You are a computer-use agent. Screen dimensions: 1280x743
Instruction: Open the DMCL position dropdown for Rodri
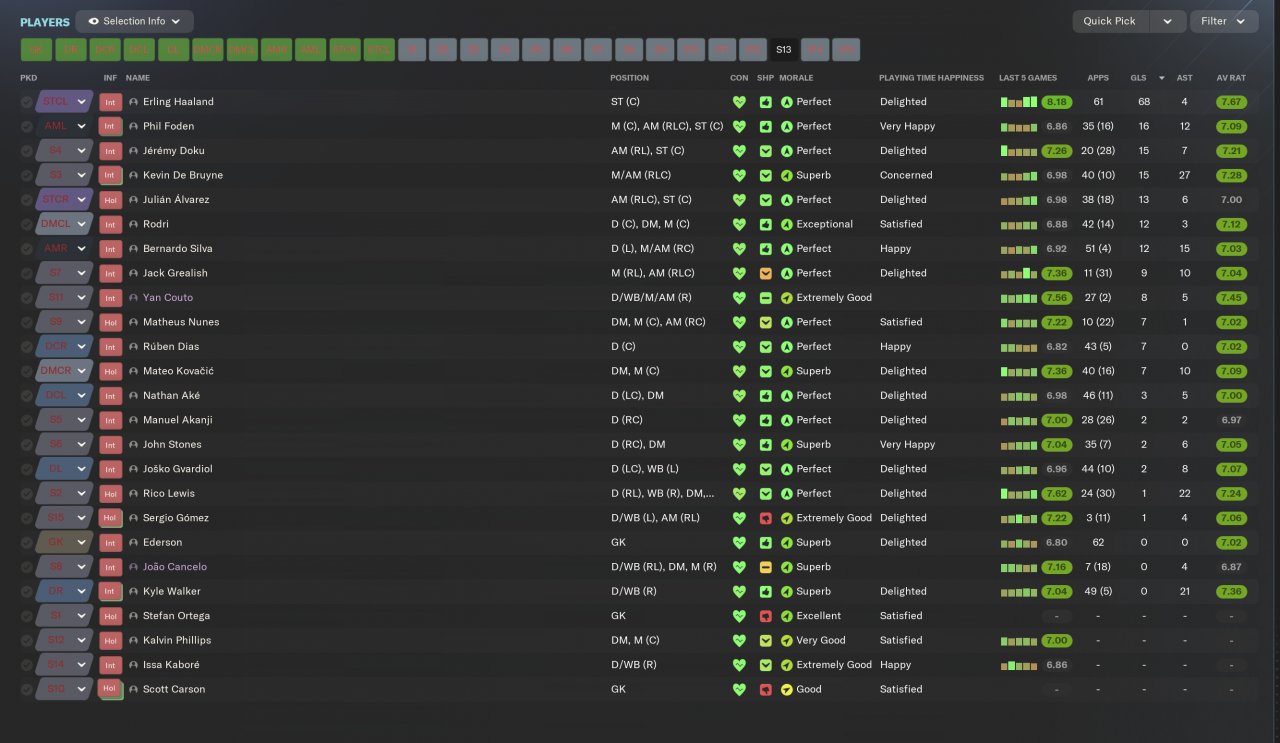tap(82, 224)
